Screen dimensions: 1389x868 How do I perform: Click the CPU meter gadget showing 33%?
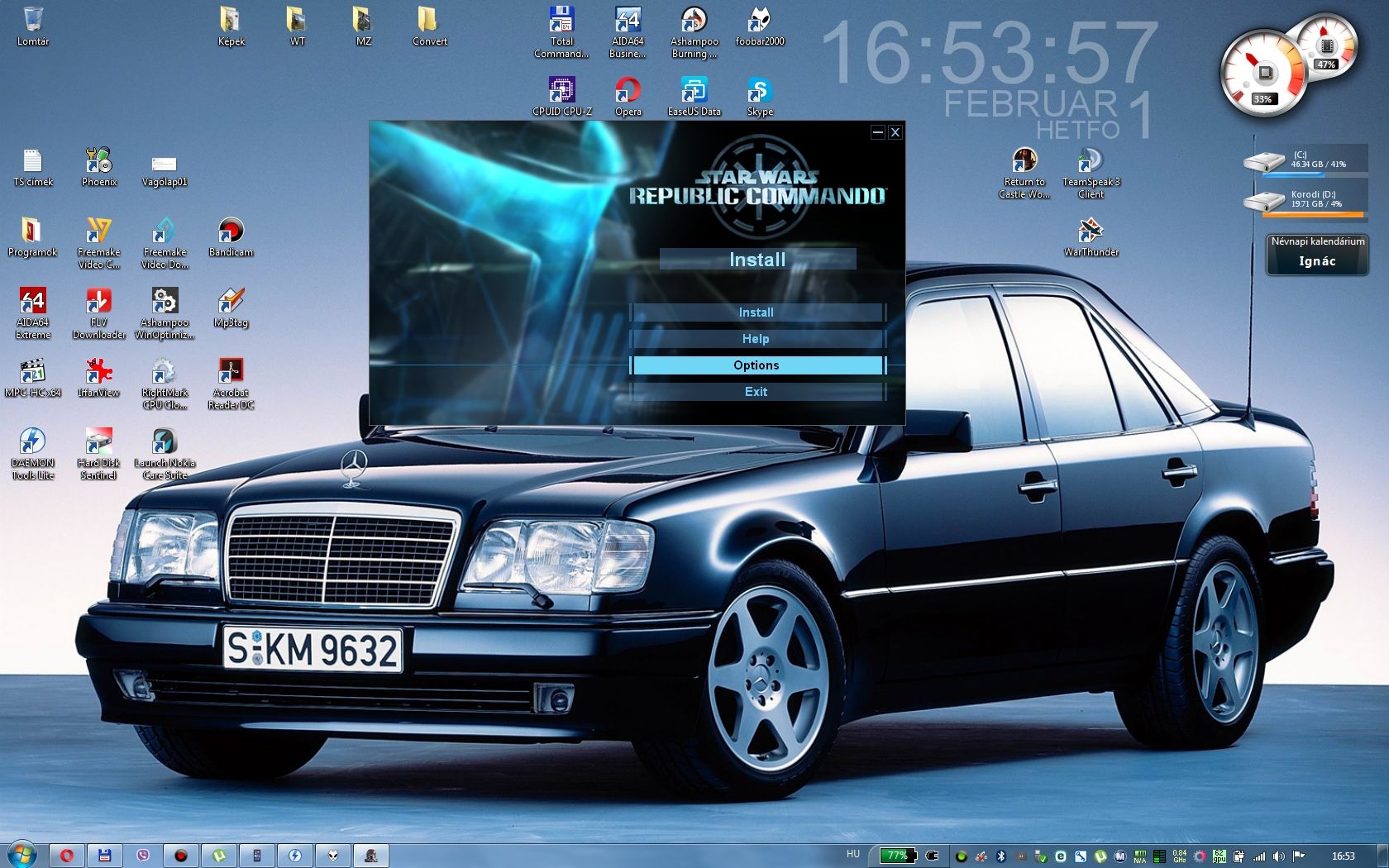click(x=1263, y=73)
